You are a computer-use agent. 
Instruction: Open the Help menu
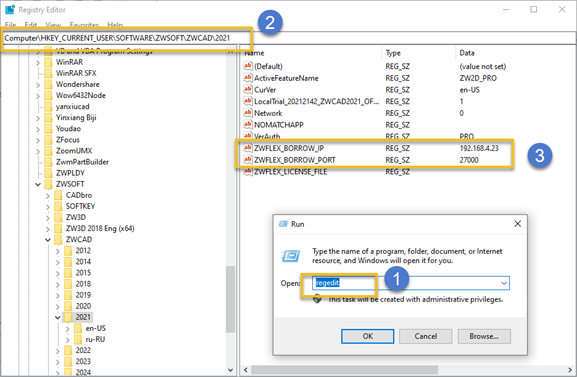[x=115, y=25]
